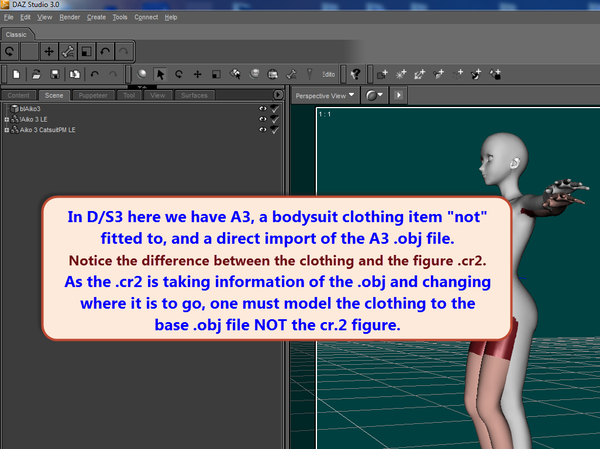This screenshot has width=600, height=449.
Task: Create a new distant light with arrows icon
Action: point(419,74)
